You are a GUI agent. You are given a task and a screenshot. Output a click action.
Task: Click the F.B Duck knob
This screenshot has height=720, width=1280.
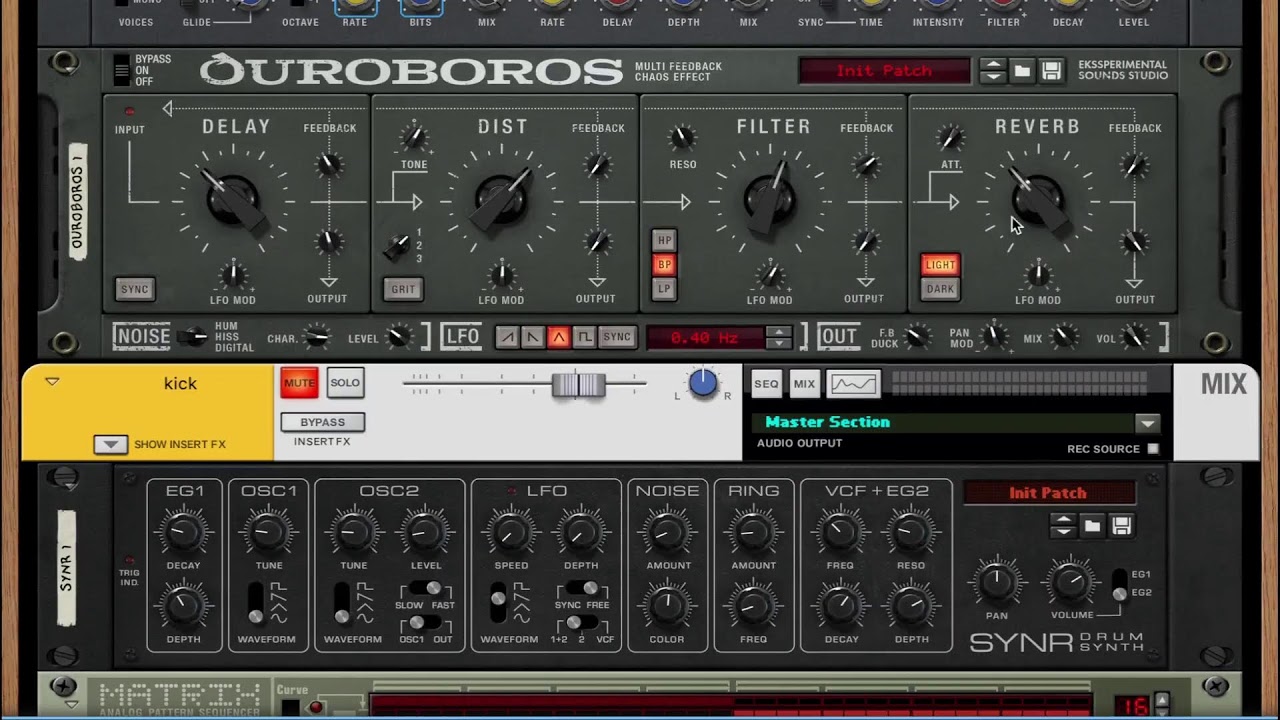click(916, 337)
